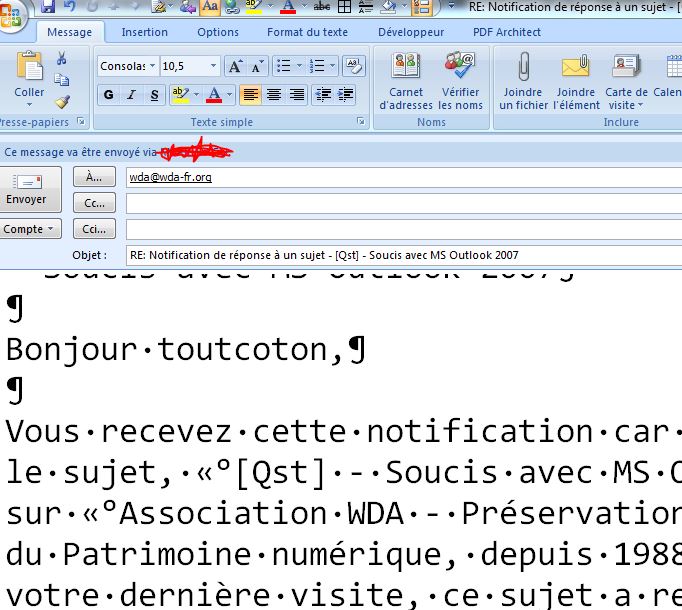Click the format painter brush icon
Image resolution: width=682 pixels, height=610 pixels.
tap(62, 101)
